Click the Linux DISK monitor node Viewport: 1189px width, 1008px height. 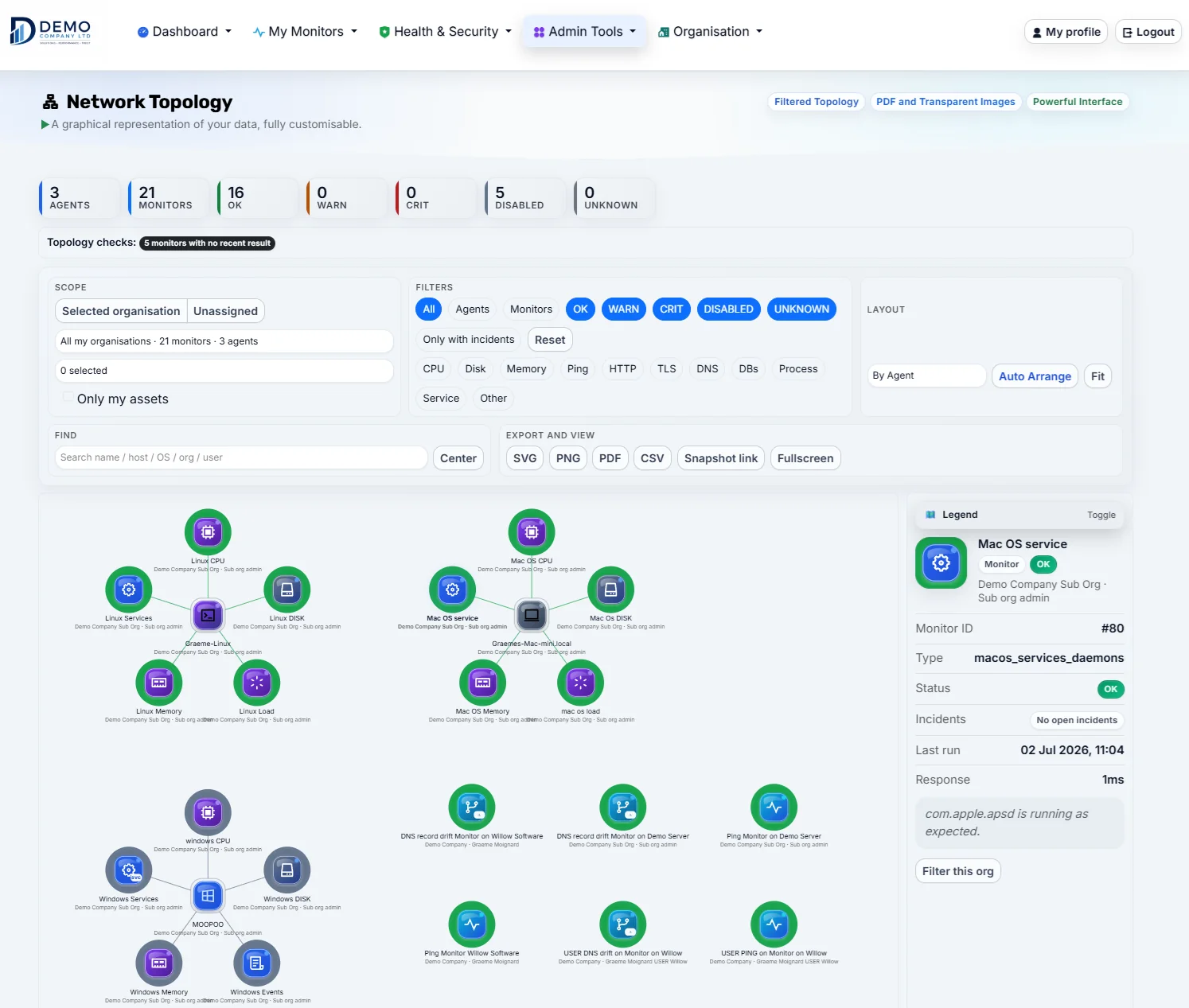(x=287, y=590)
